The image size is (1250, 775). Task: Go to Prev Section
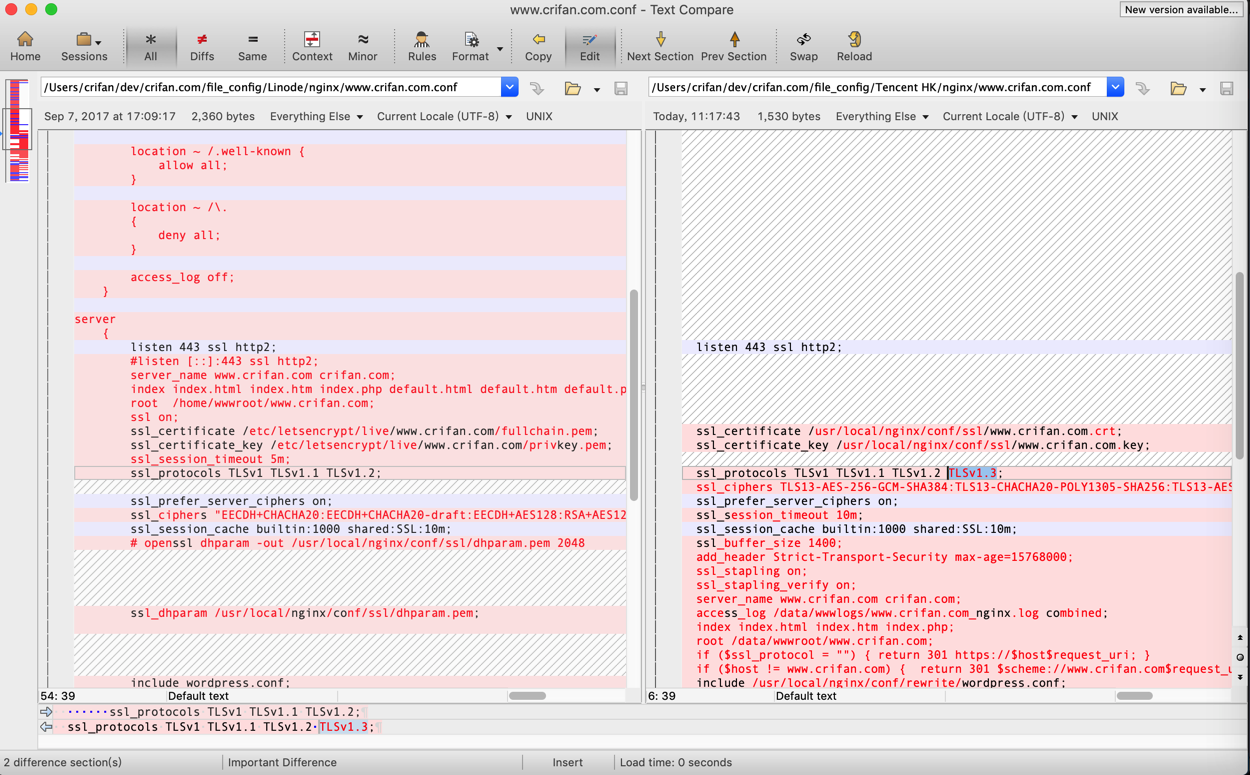click(x=733, y=46)
